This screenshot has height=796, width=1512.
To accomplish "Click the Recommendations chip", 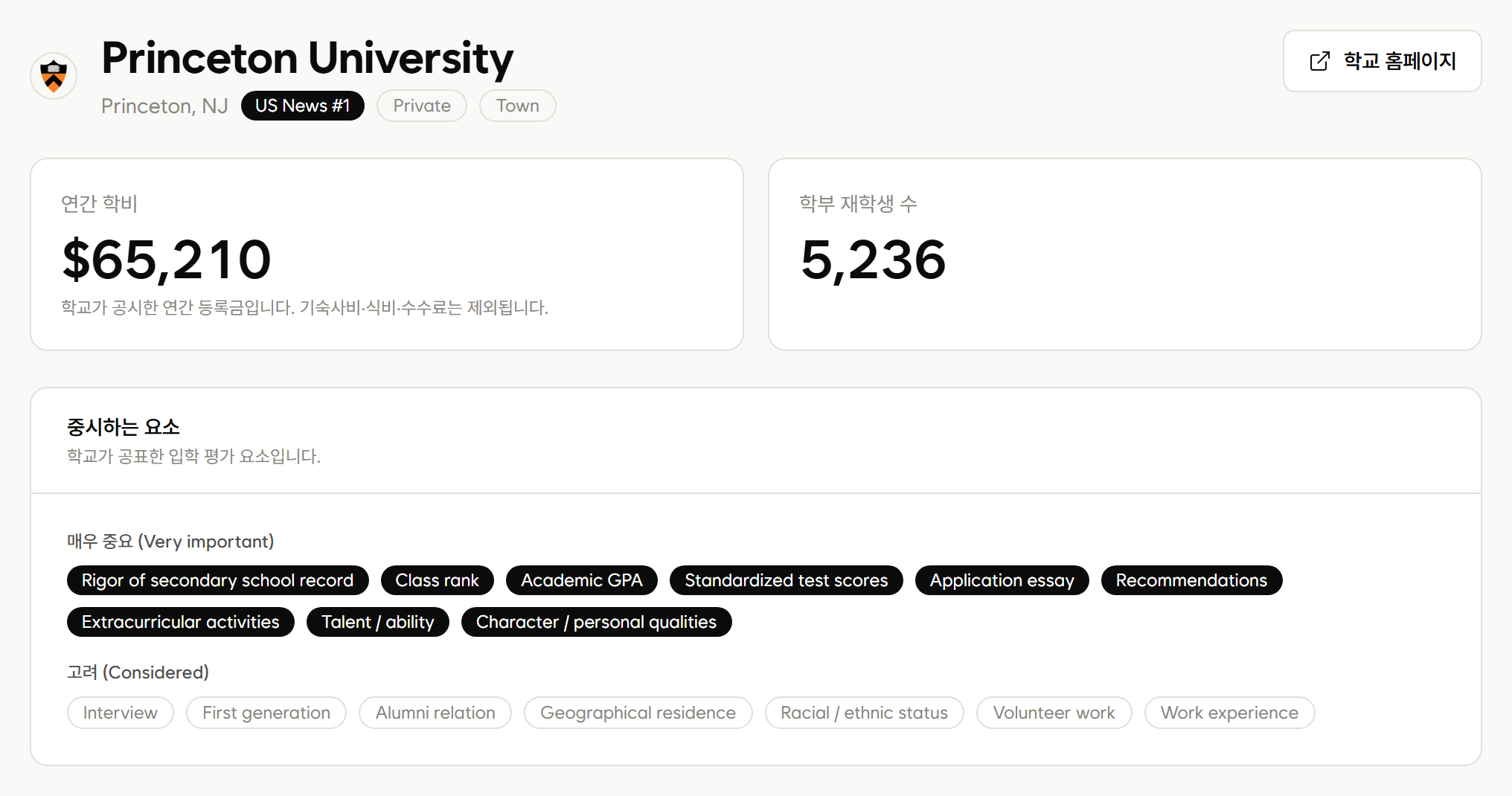I will click(x=1191, y=580).
